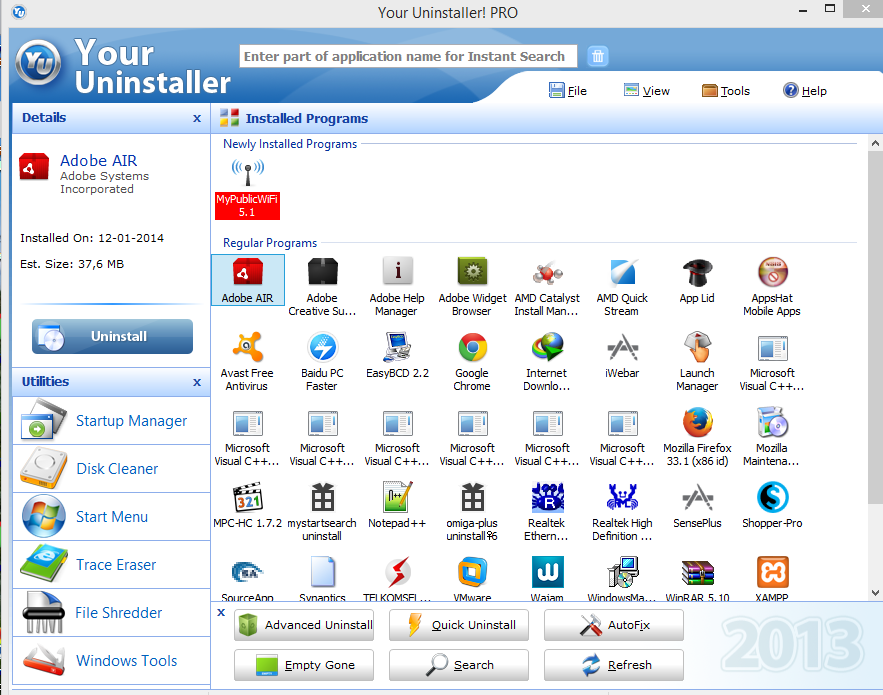
Task: Click the Quick Uninstall button
Action: 459,625
